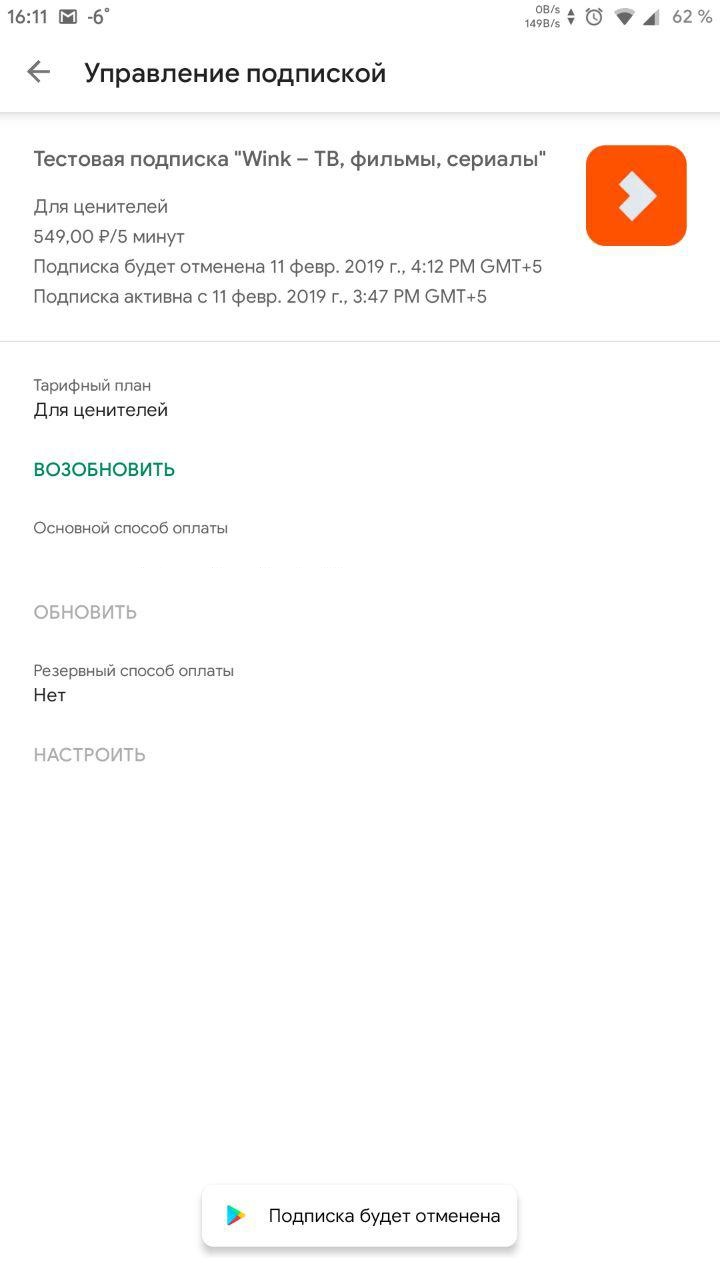720x1280 pixels.
Task: Tap the Управление подпиской header title
Action: pyautogui.click(x=235, y=73)
